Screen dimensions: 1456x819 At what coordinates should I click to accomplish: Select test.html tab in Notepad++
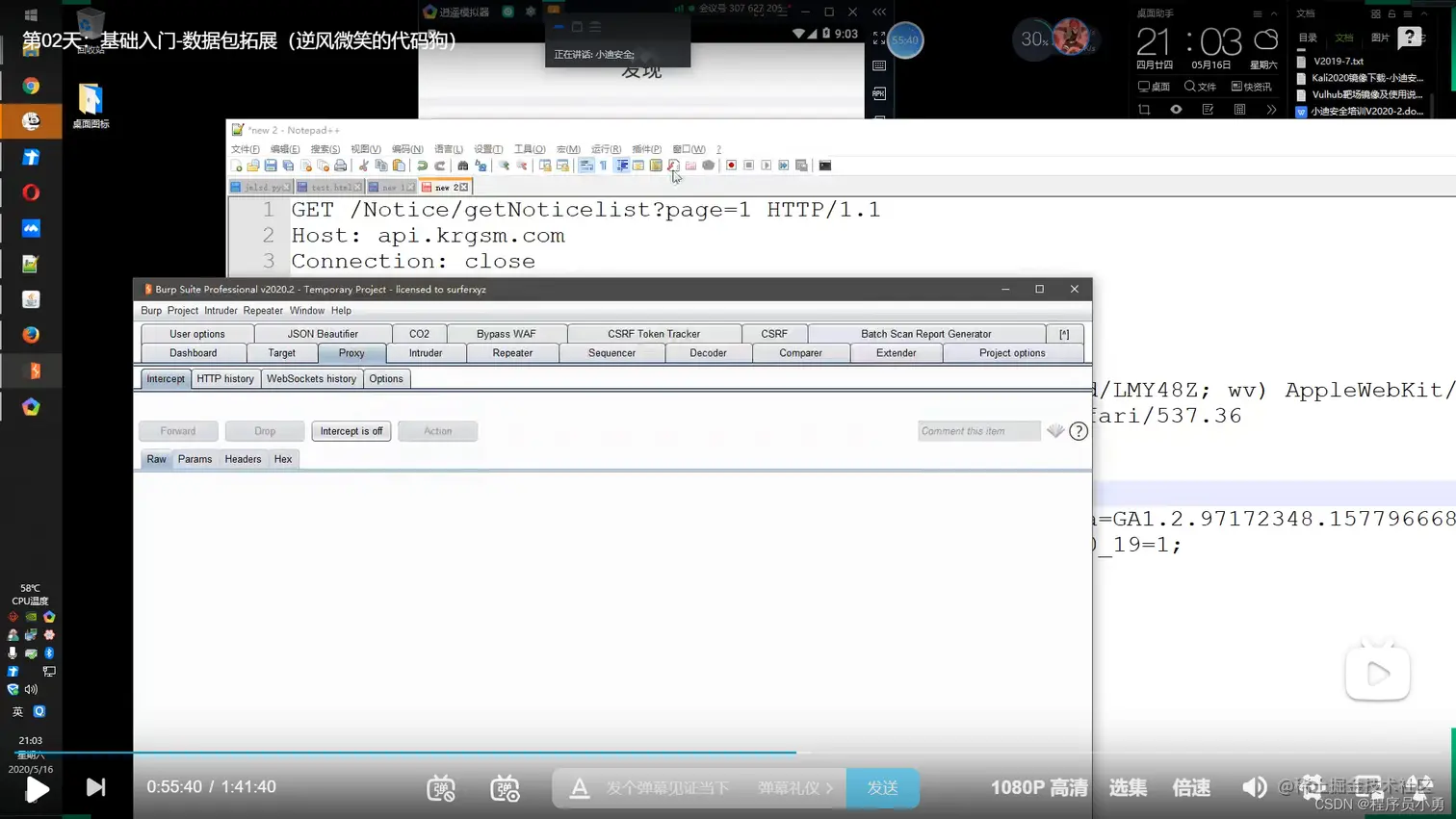click(x=329, y=187)
